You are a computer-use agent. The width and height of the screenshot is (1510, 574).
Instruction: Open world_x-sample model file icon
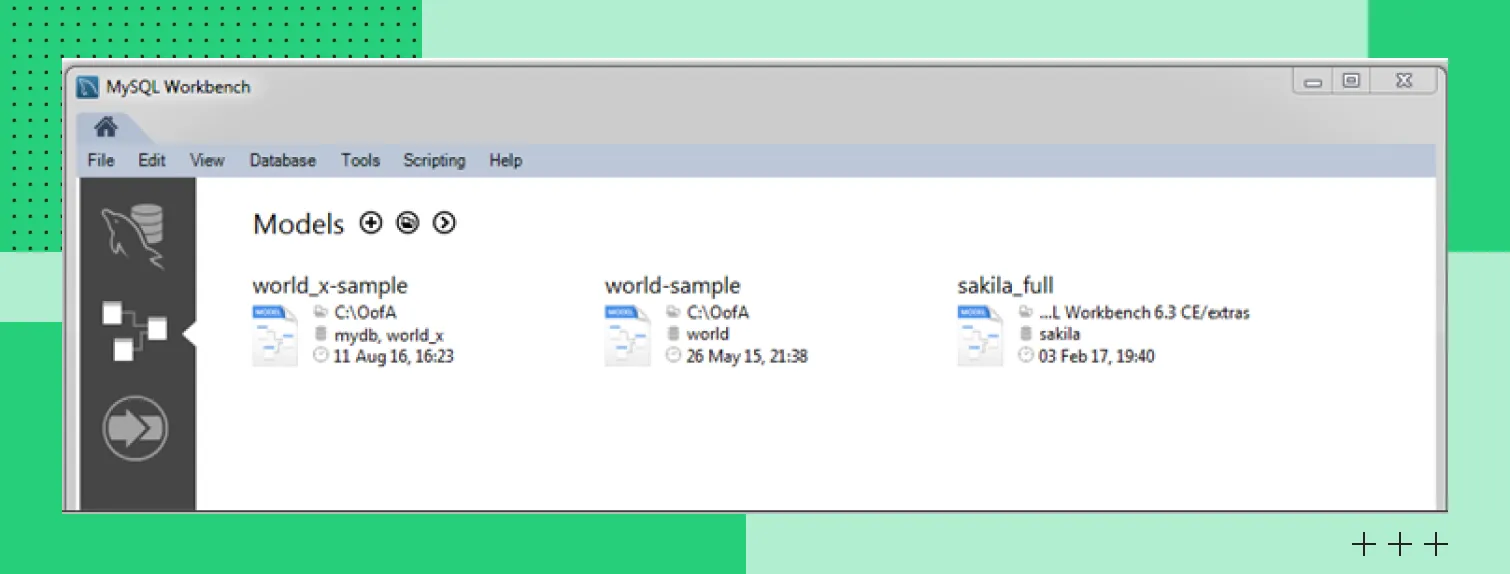[x=275, y=336]
